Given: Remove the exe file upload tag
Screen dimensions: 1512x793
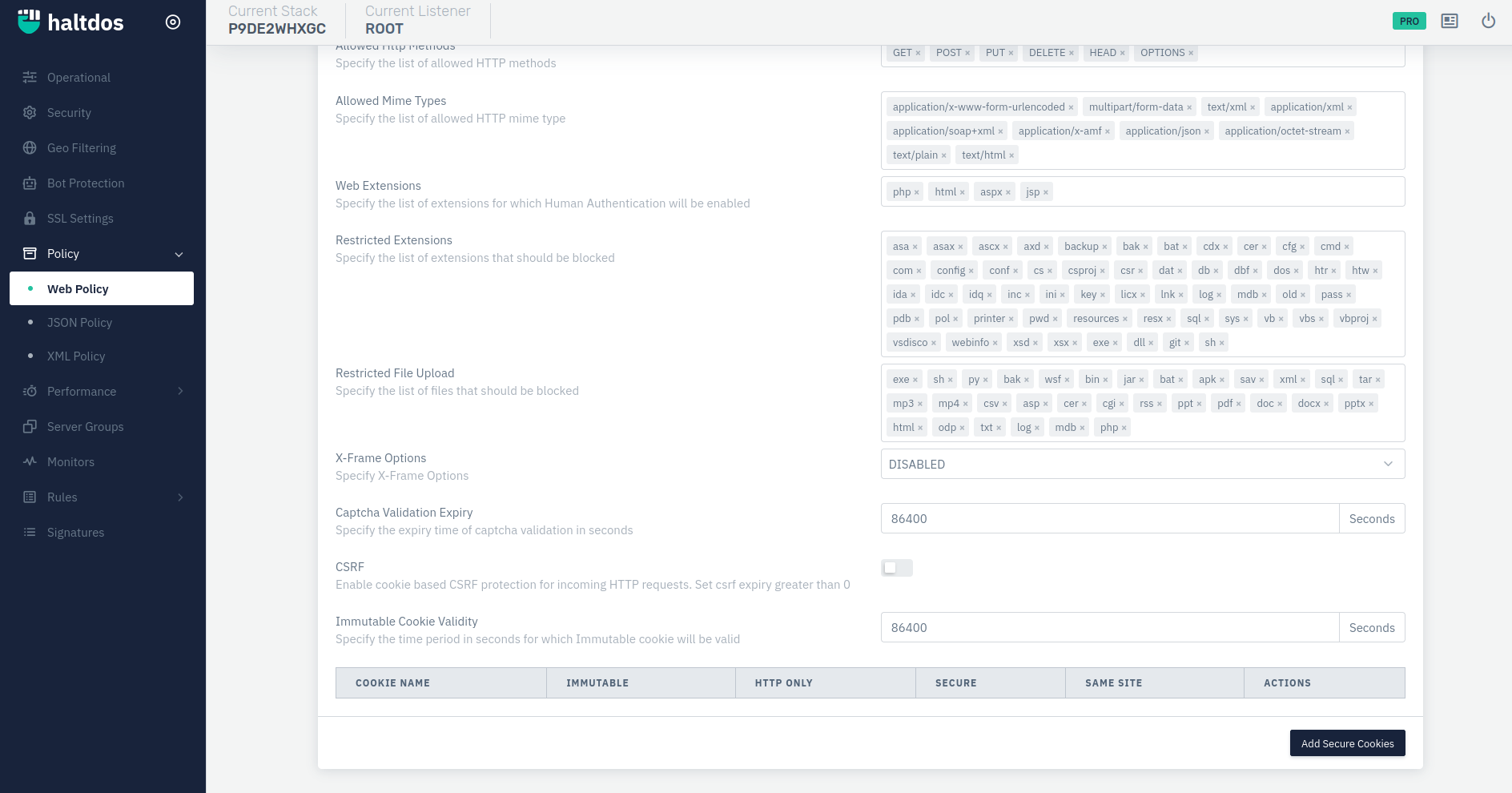Looking at the screenshot, I should click(915, 380).
